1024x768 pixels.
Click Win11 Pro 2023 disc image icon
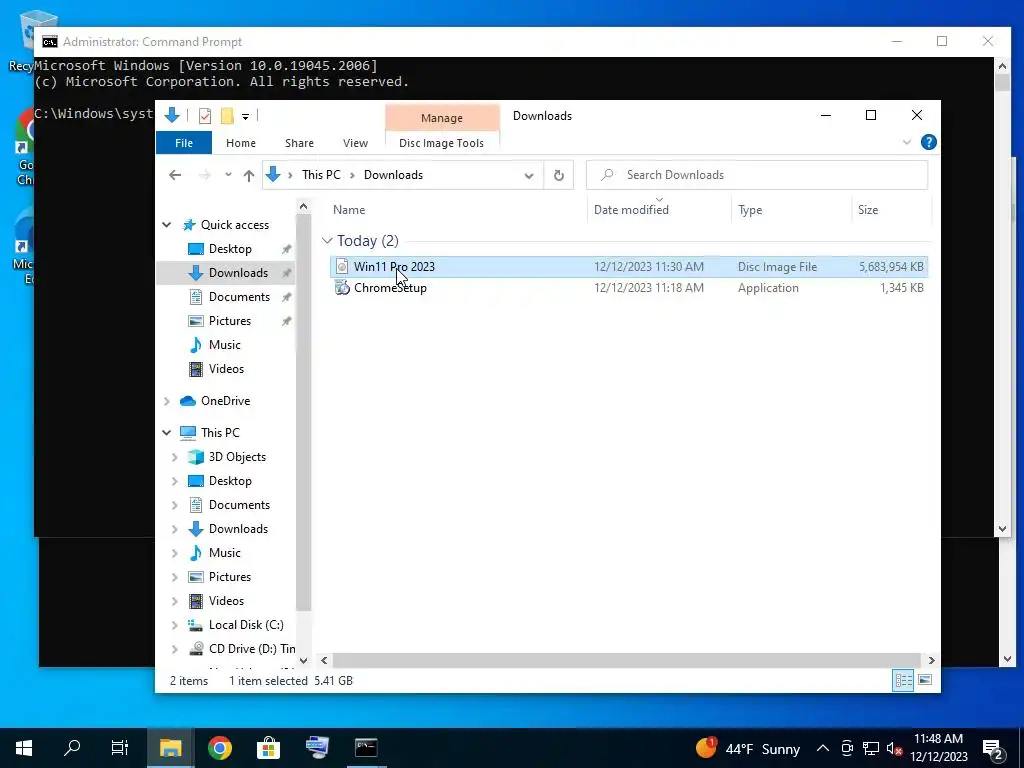pyautogui.click(x=342, y=266)
